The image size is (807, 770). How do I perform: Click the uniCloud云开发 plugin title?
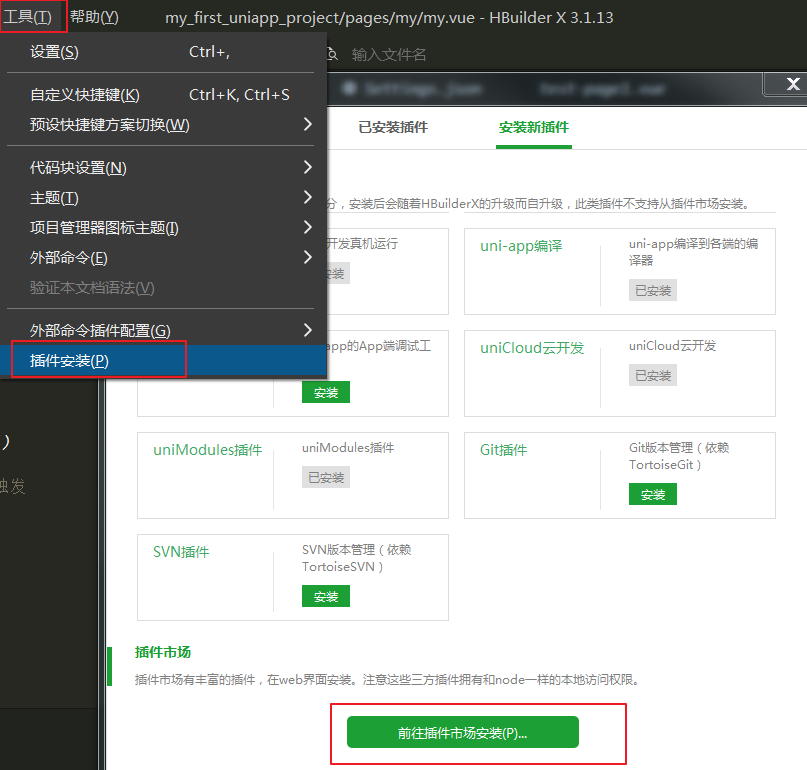(x=532, y=348)
